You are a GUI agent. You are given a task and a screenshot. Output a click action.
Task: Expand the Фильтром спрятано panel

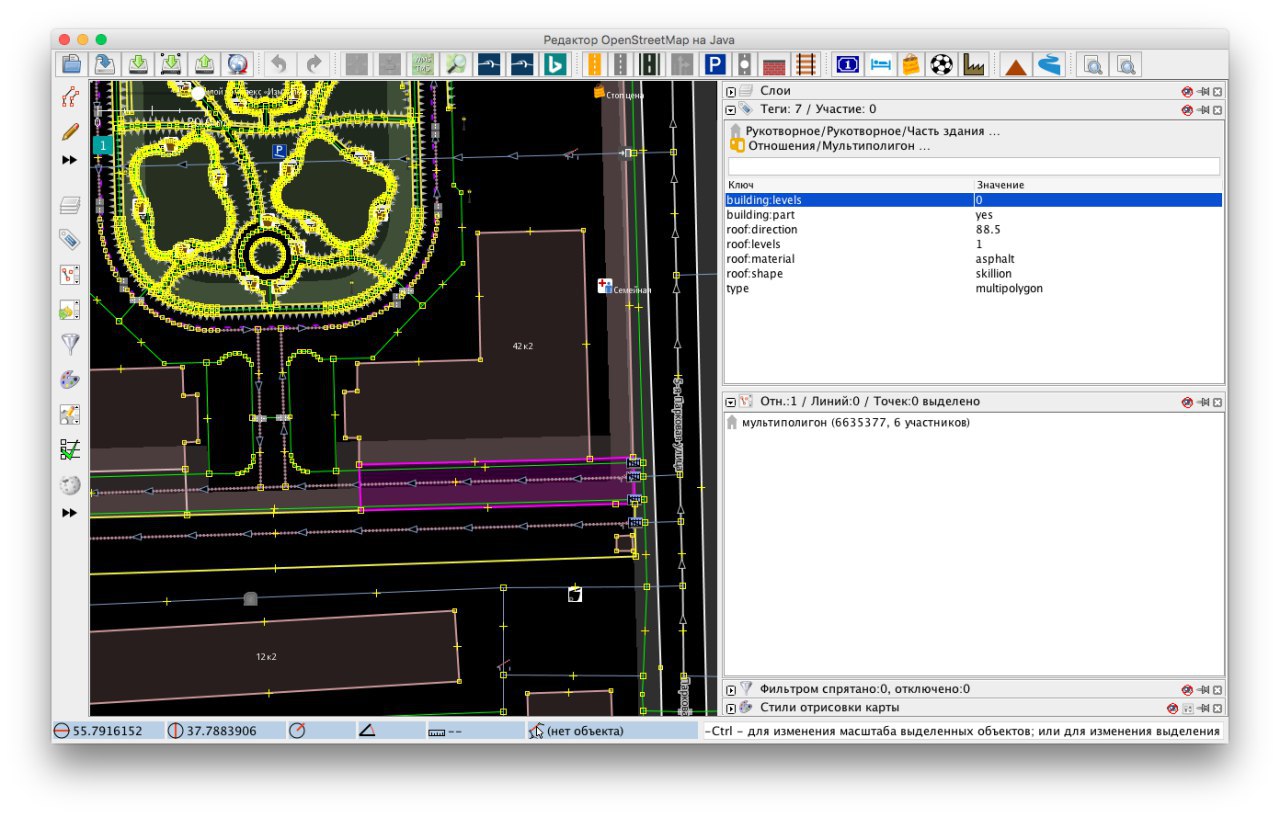click(x=731, y=689)
